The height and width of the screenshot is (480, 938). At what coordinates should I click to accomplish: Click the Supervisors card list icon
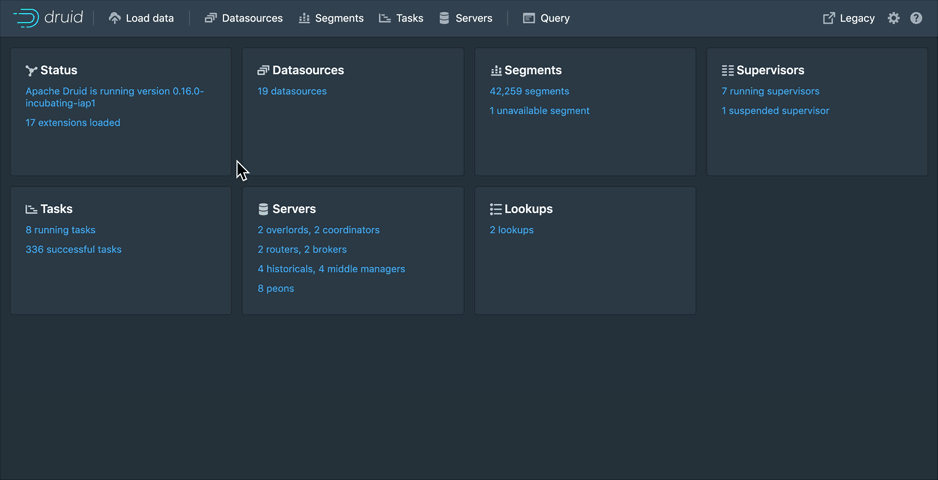728,71
